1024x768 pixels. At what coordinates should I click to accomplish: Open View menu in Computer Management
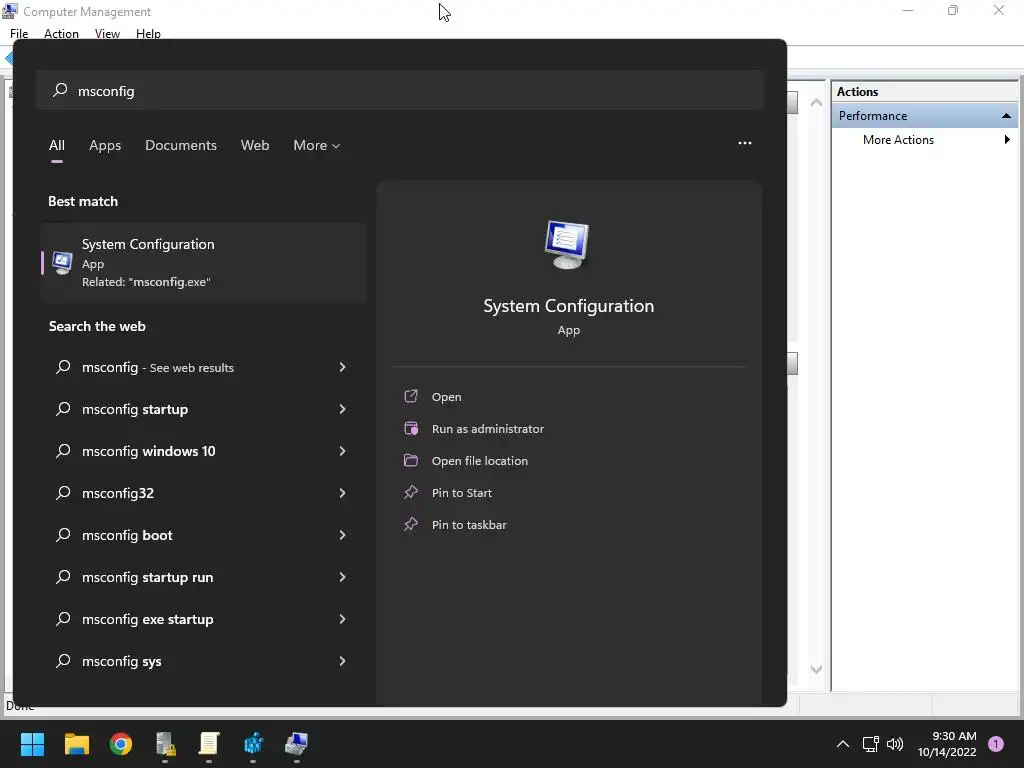pyautogui.click(x=107, y=33)
